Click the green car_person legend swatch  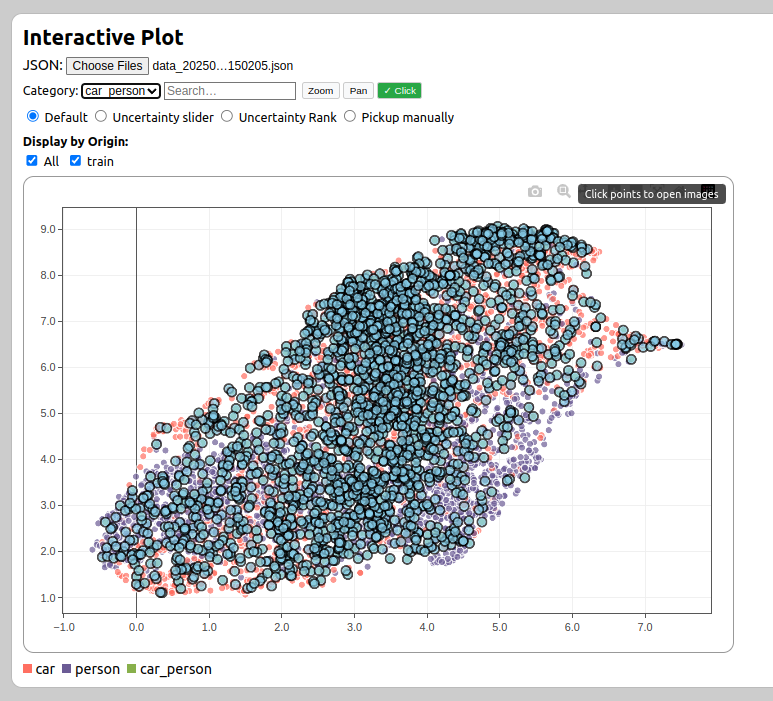coord(132,669)
